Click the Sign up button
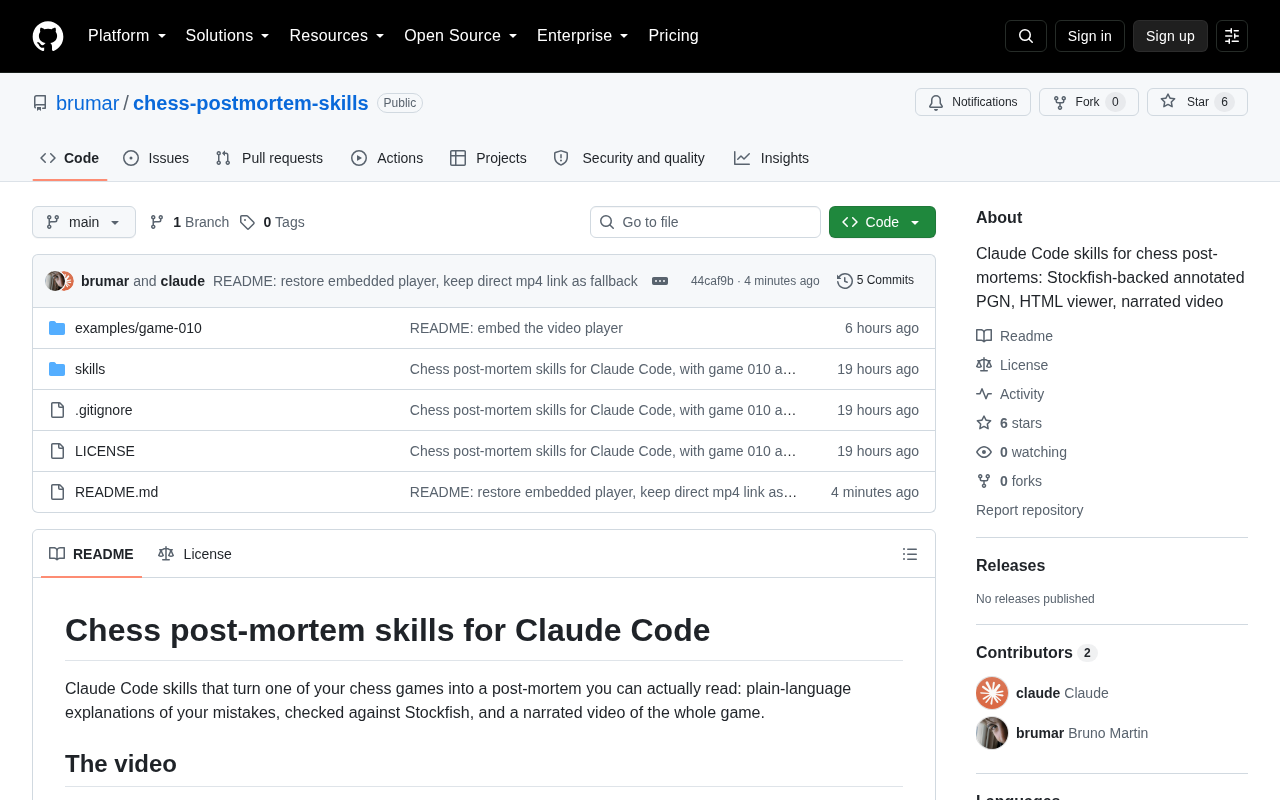 1170,36
